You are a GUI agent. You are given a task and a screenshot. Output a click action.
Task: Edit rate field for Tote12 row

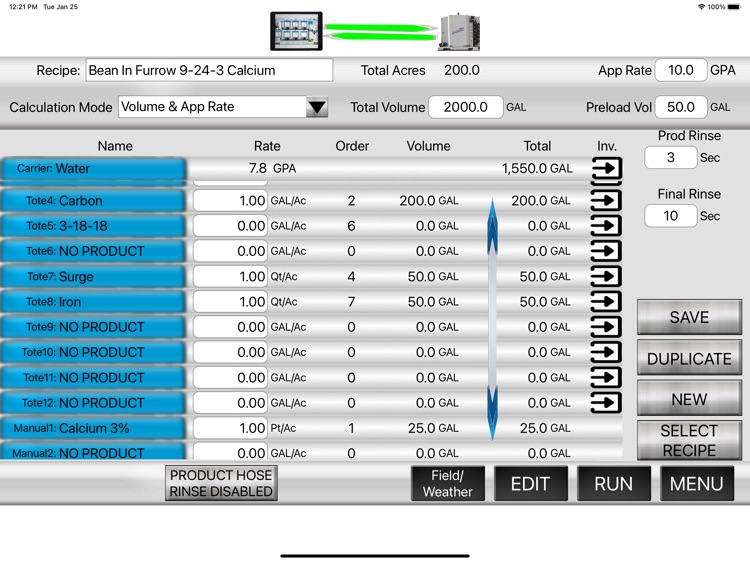pos(230,403)
